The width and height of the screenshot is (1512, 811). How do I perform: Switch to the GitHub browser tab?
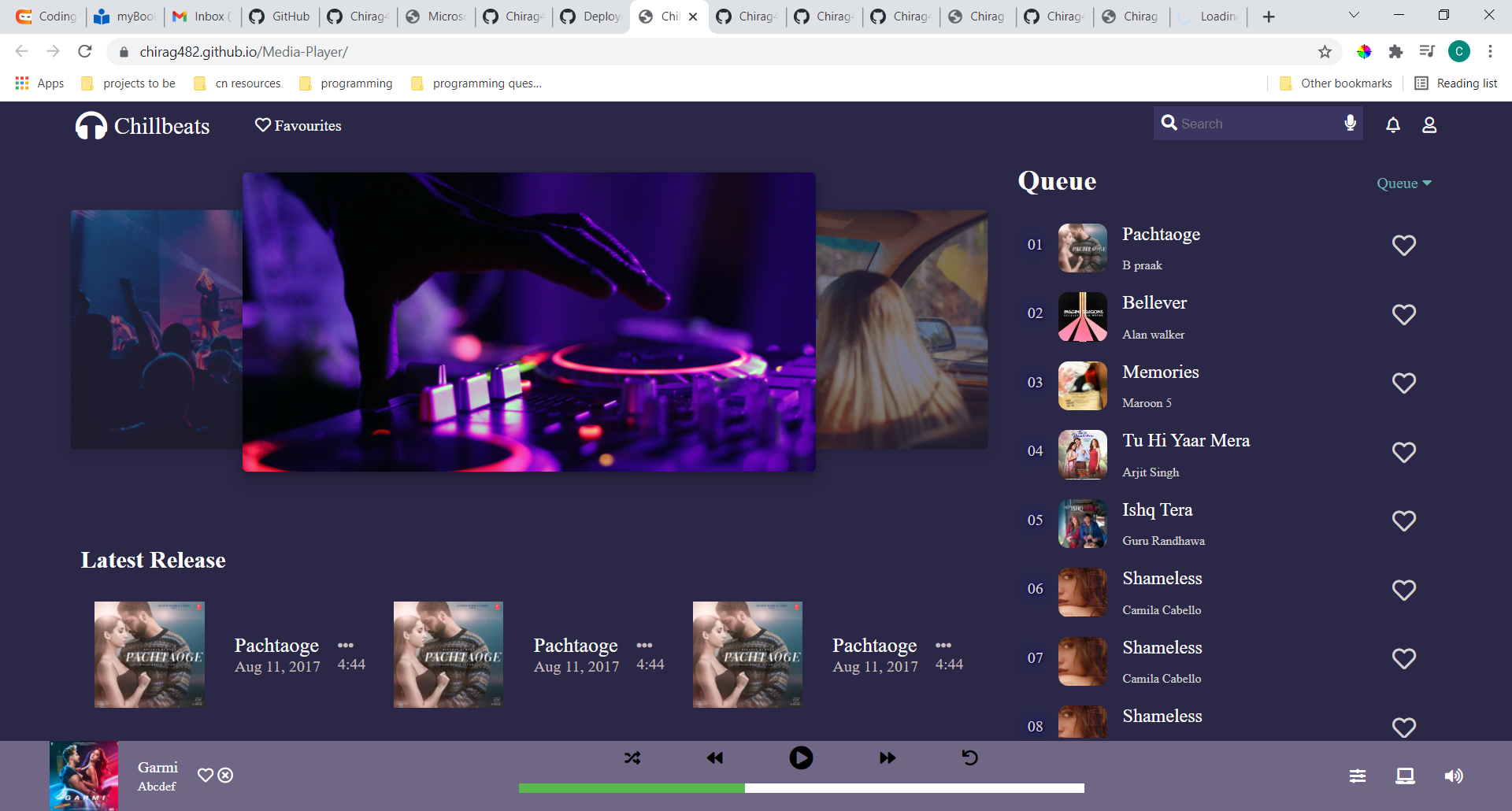(280, 17)
